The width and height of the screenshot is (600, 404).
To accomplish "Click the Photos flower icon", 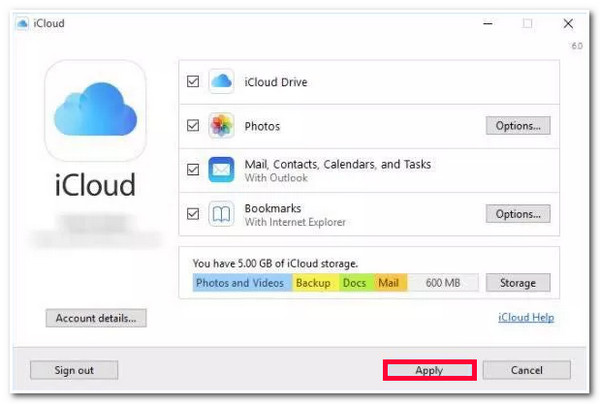I will (221, 125).
